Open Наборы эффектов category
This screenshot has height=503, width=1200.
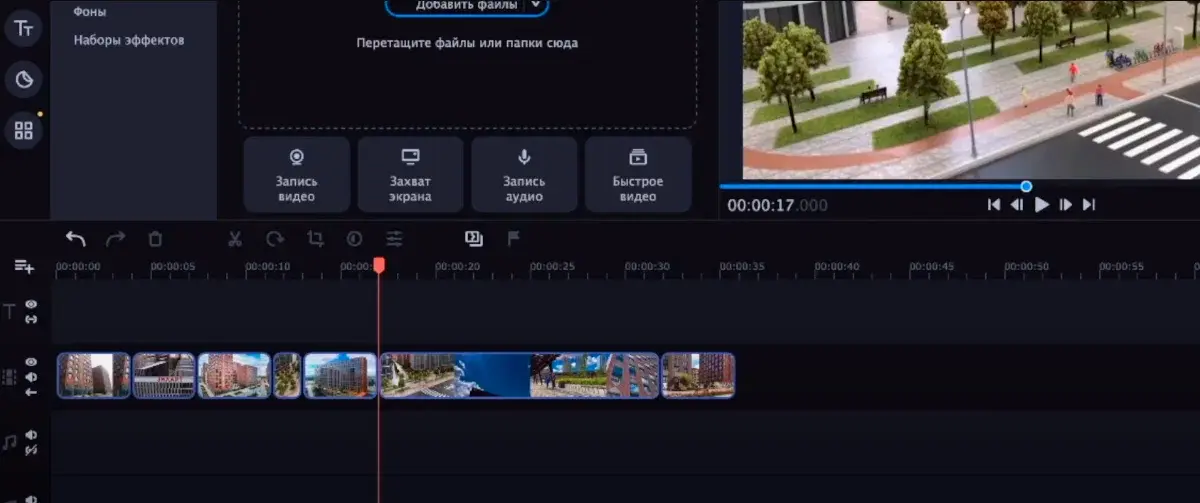(129, 40)
